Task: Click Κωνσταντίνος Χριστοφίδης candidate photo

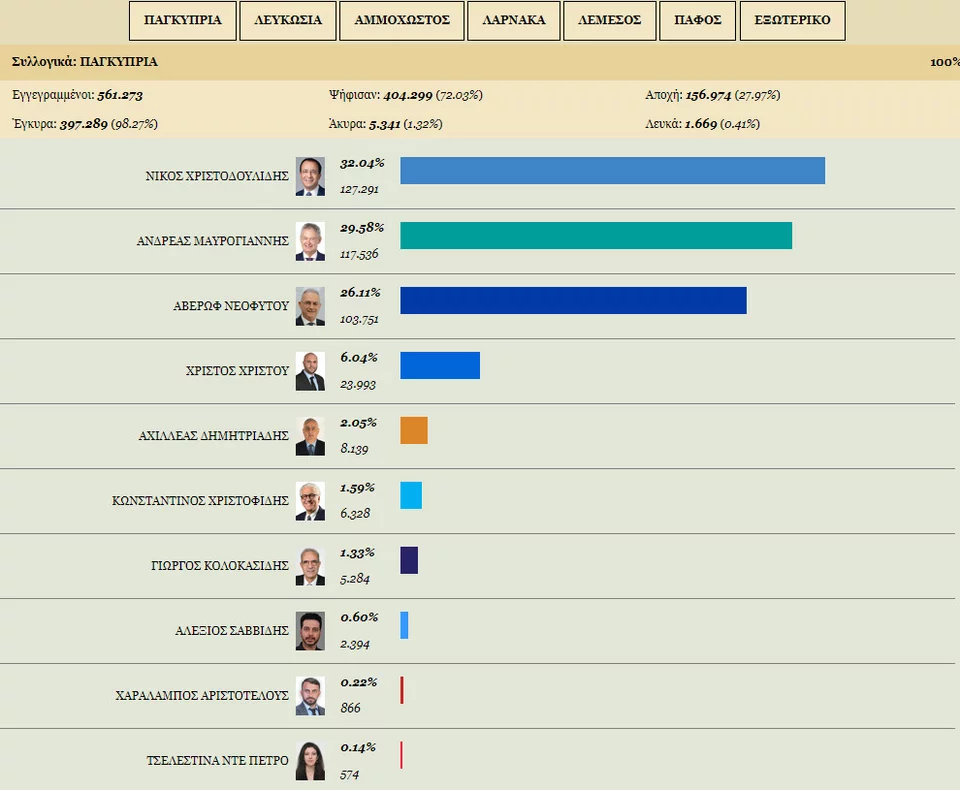Action: (x=310, y=501)
